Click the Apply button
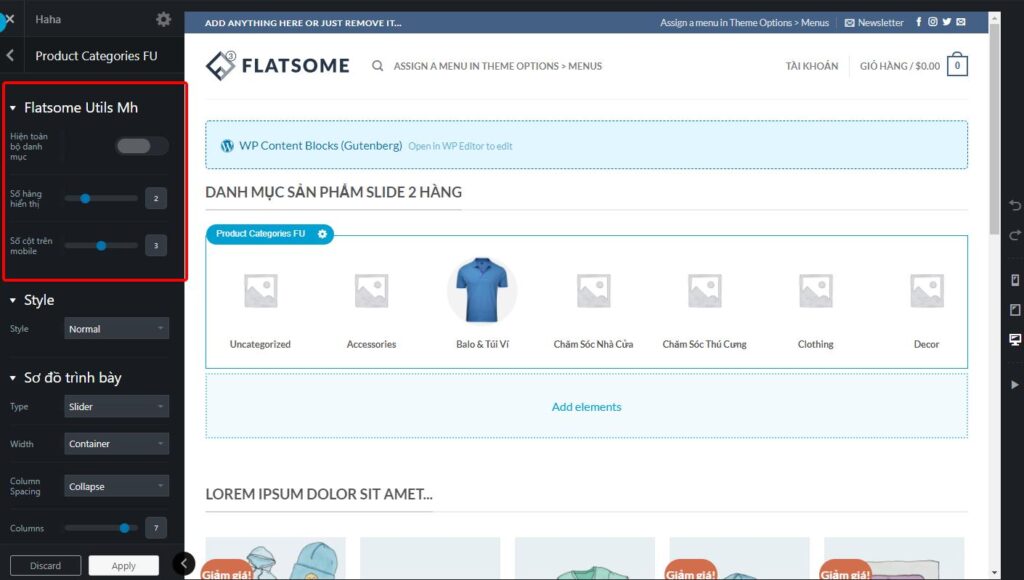The width and height of the screenshot is (1024, 580). pyautogui.click(x=123, y=566)
